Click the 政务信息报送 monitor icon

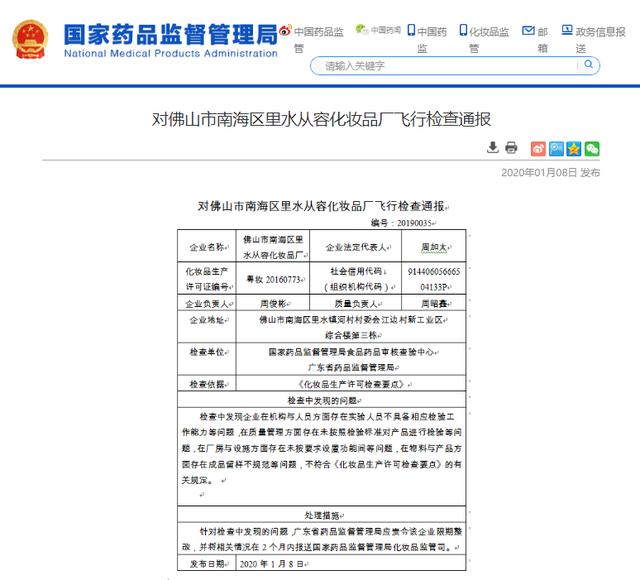pyautogui.click(x=567, y=30)
